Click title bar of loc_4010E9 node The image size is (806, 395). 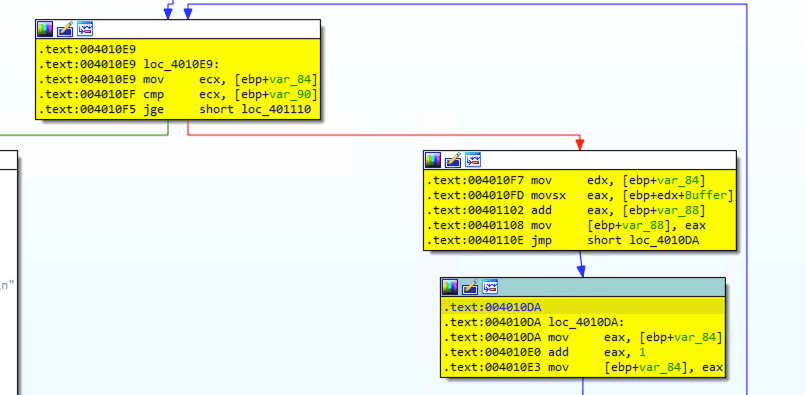[x=178, y=29]
